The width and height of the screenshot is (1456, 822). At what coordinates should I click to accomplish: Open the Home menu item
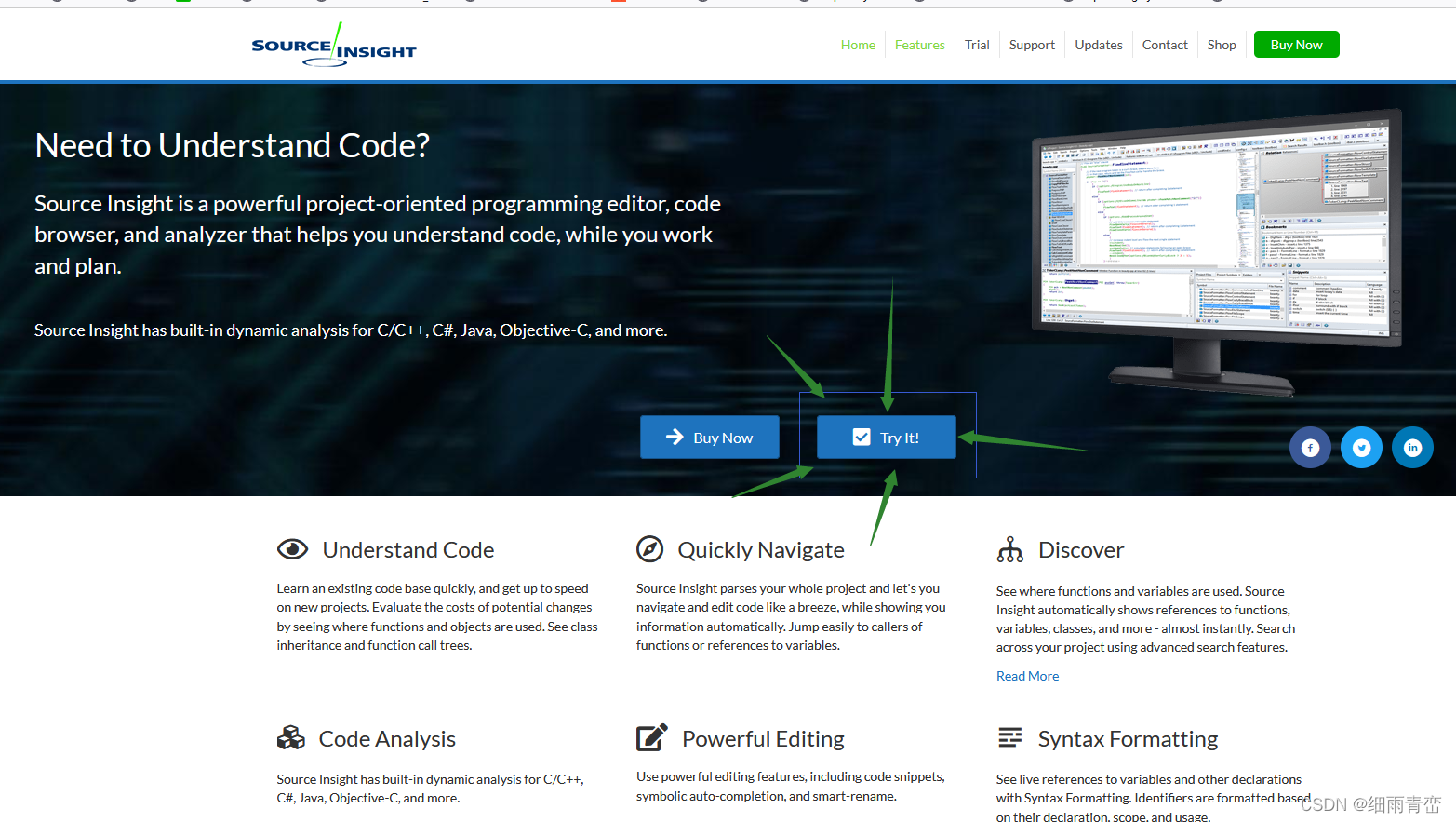pos(858,45)
